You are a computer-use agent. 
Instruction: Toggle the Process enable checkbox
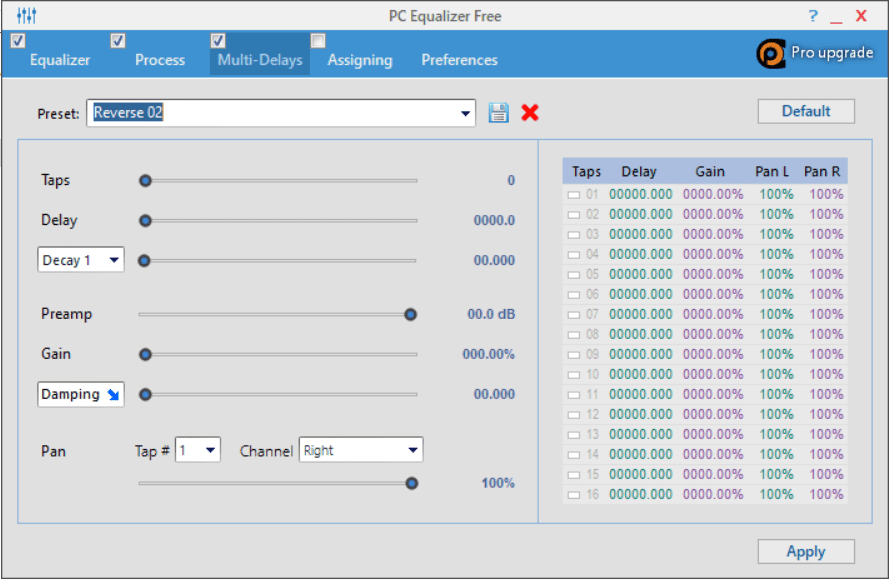(117, 41)
